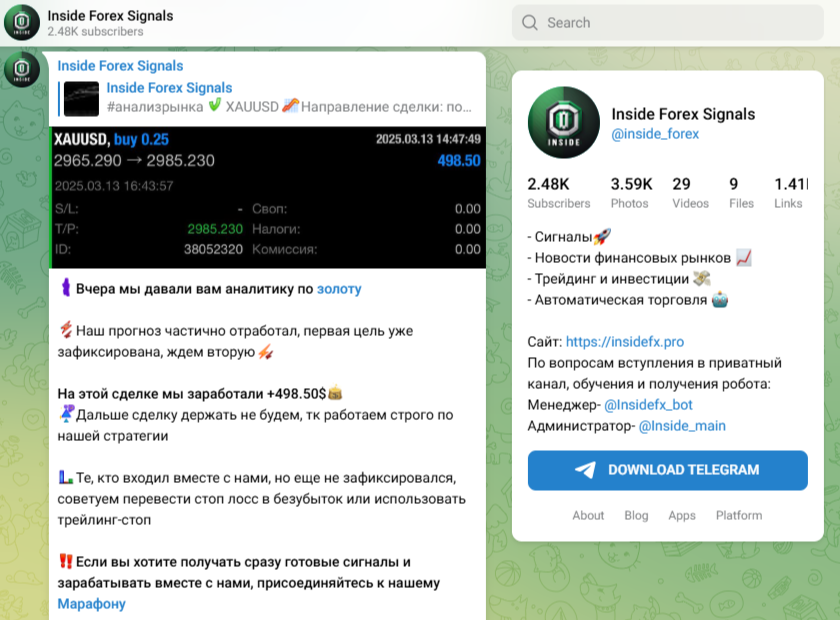
Task: Click 'Автоматическая торговля' description line
Action: [x=628, y=300]
